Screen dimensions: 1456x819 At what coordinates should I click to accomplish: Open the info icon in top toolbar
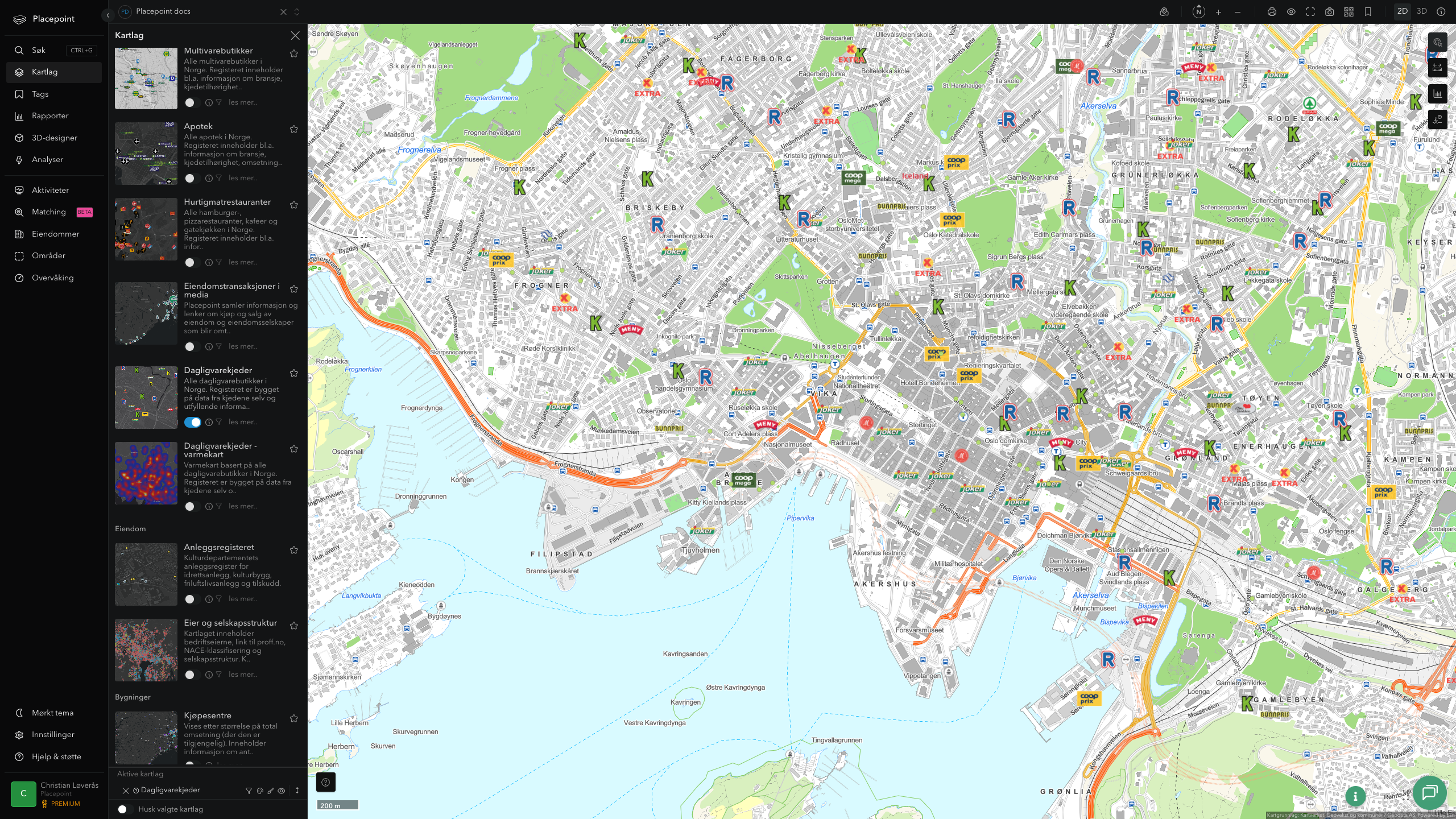pos(1441,12)
